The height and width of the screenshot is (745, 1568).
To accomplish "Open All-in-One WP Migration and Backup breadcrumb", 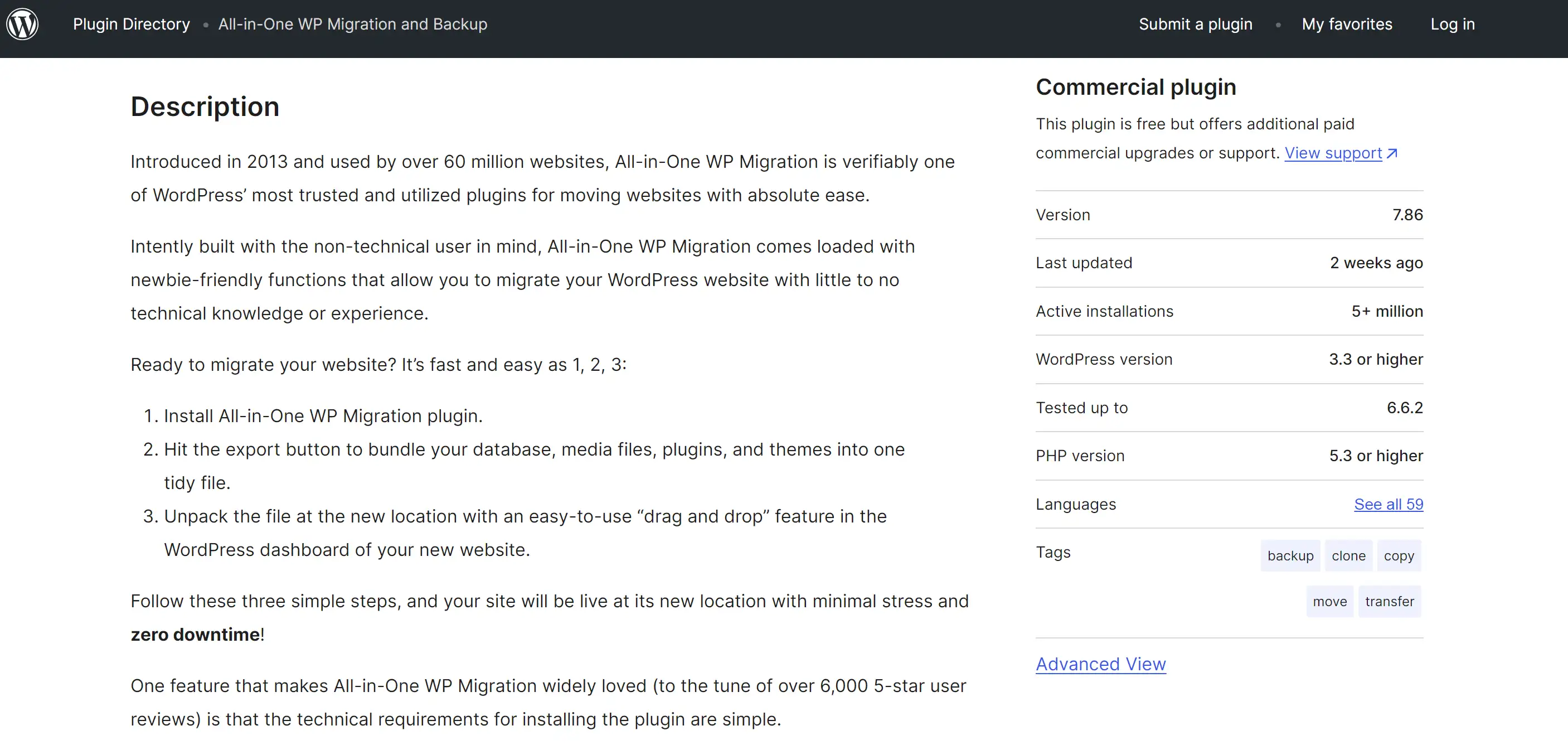I will 352,25.
